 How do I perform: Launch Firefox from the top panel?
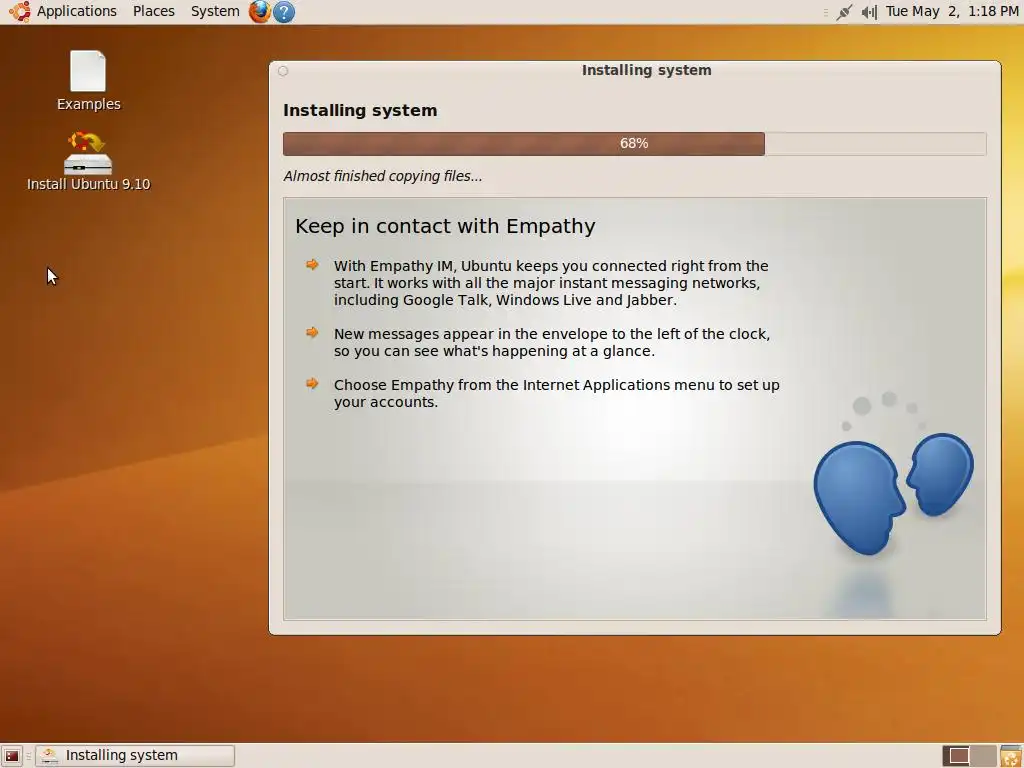click(259, 11)
